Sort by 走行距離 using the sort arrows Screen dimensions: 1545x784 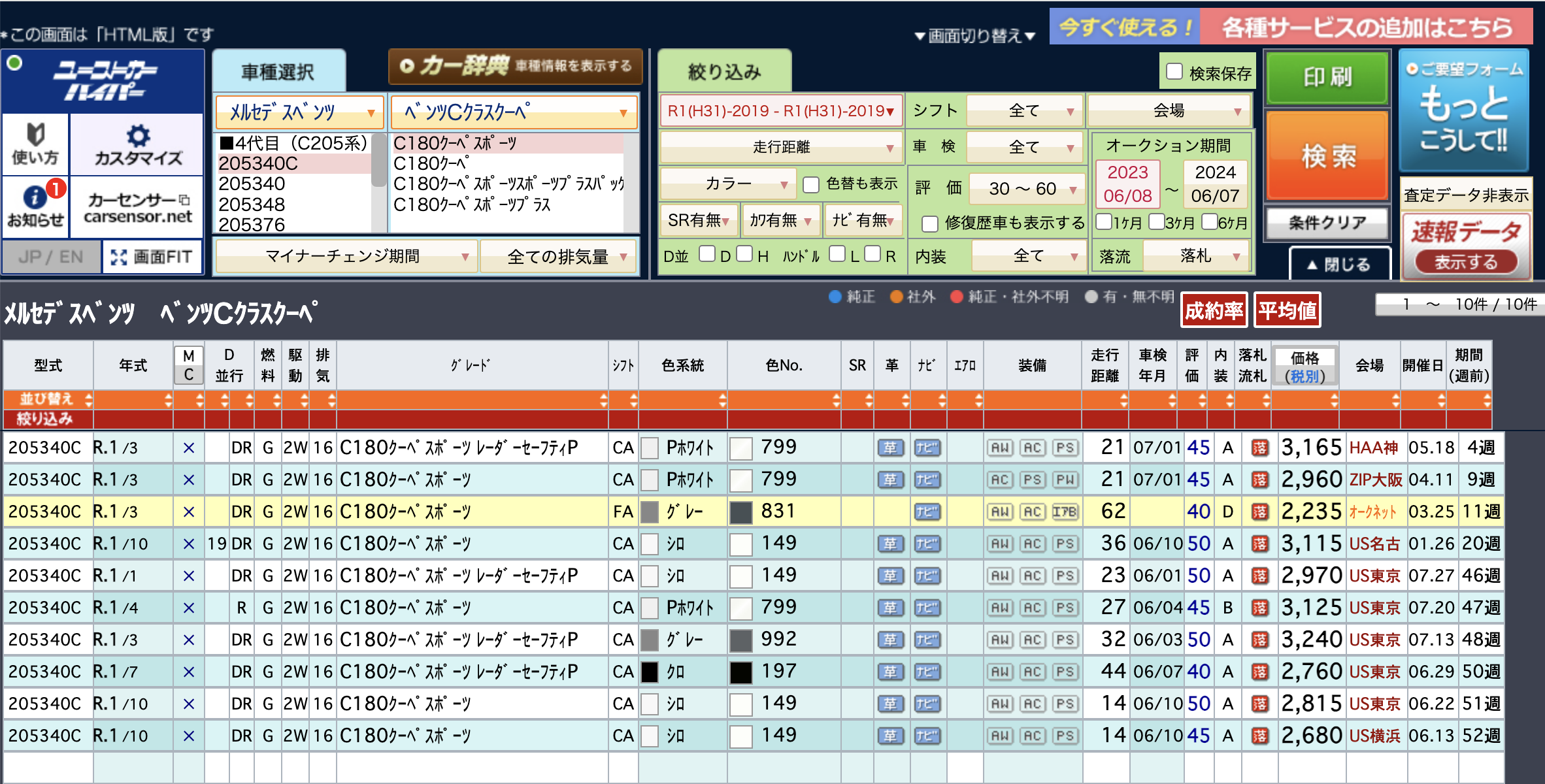pyautogui.click(x=1123, y=399)
